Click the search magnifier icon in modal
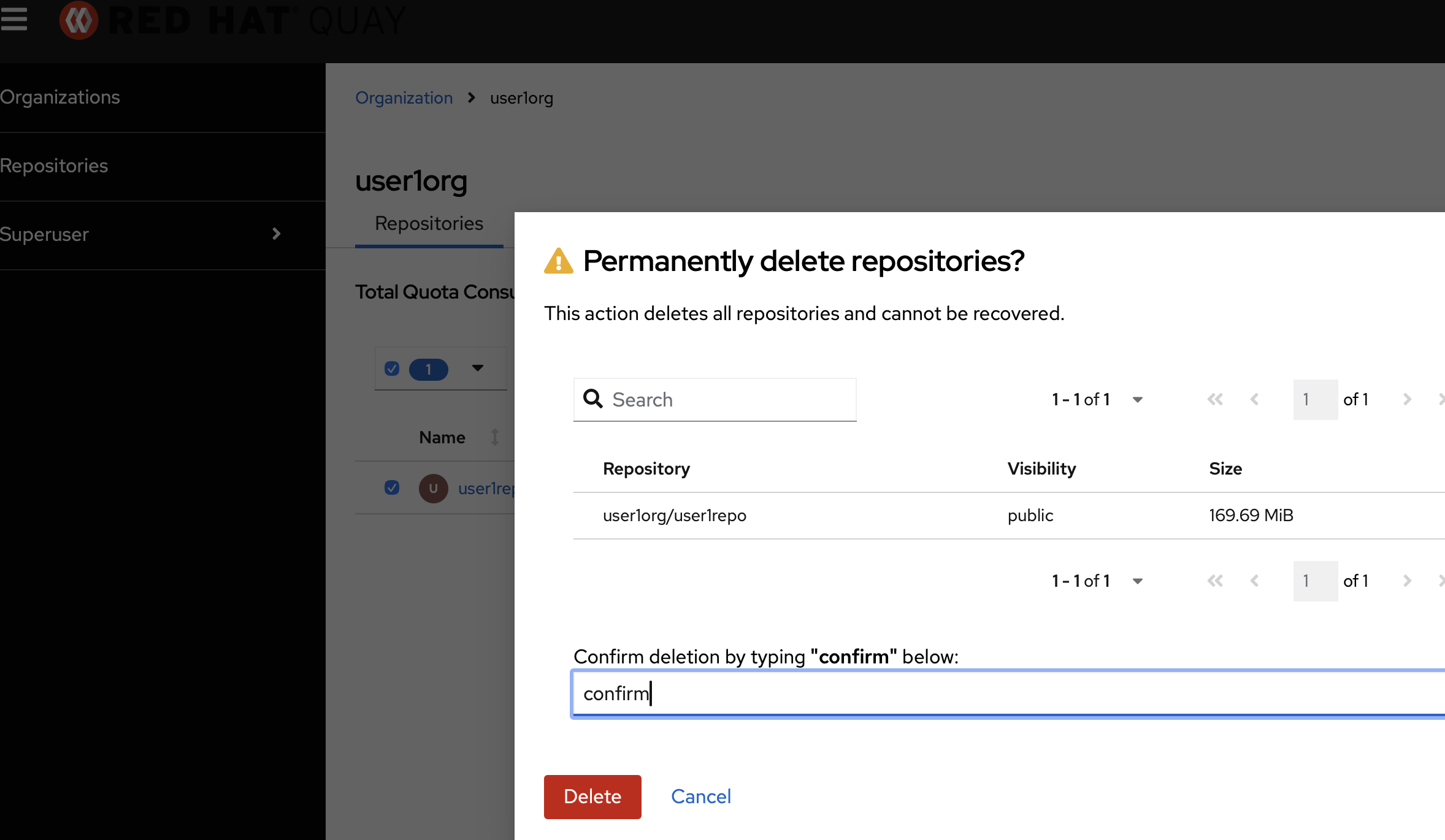This screenshot has height=840, width=1445. tap(592, 399)
